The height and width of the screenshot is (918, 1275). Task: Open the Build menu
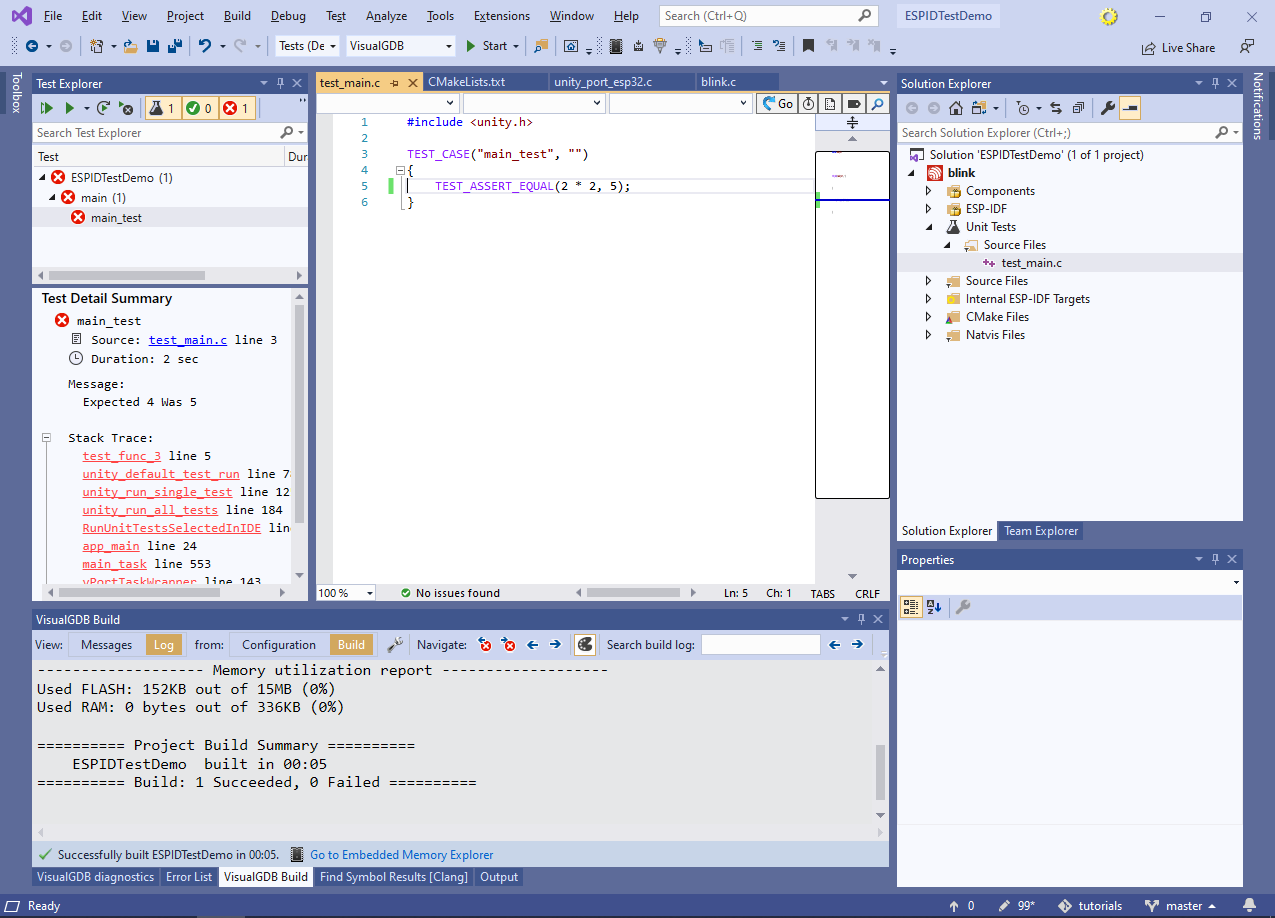(237, 16)
